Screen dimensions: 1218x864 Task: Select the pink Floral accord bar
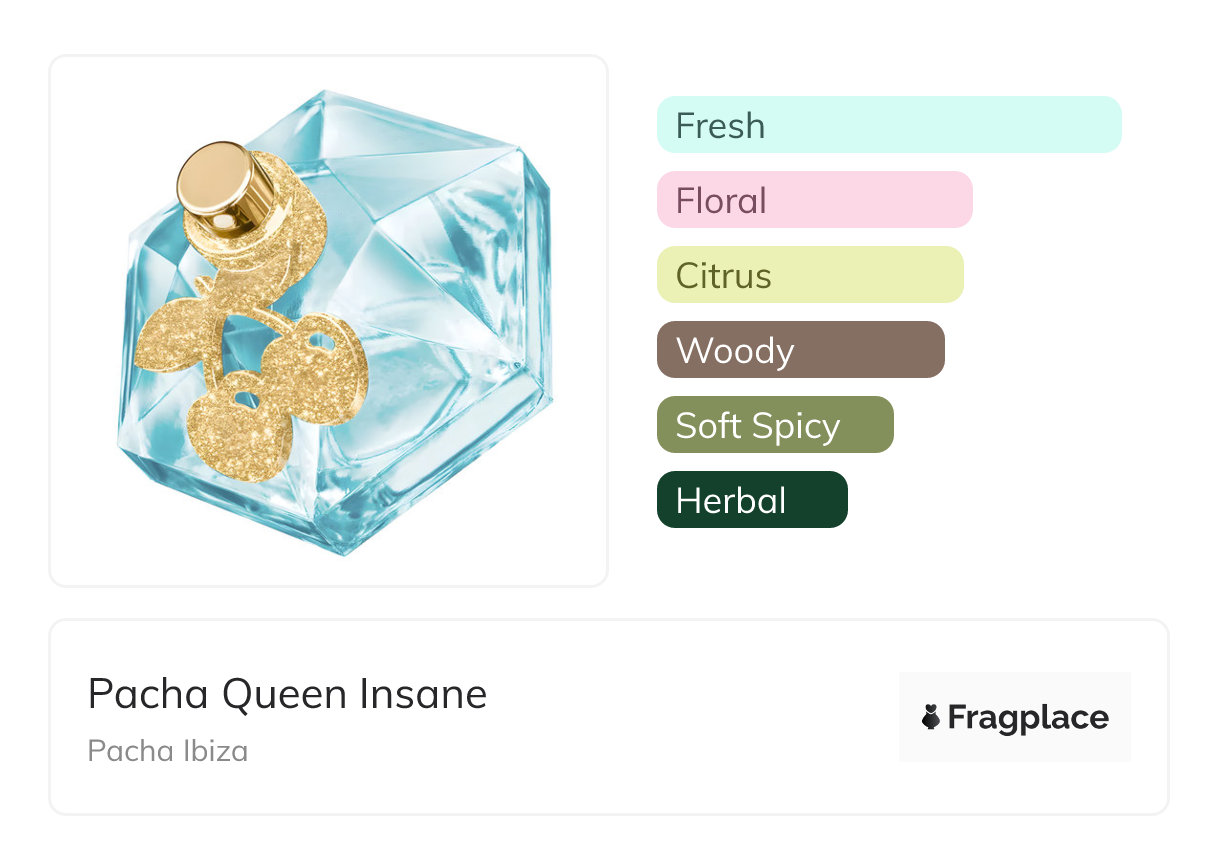pos(814,200)
